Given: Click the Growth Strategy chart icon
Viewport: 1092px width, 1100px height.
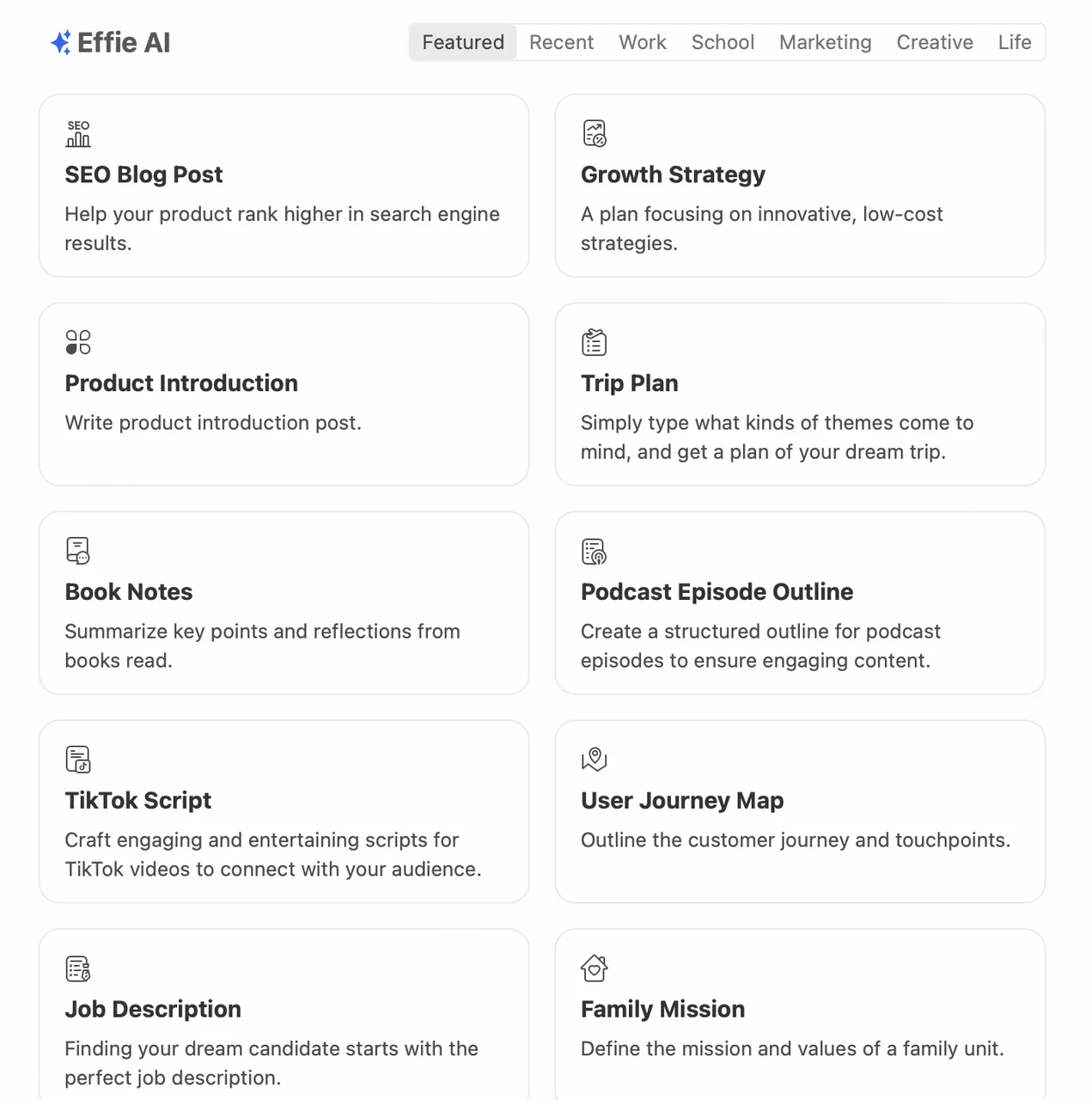Looking at the screenshot, I should point(594,133).
